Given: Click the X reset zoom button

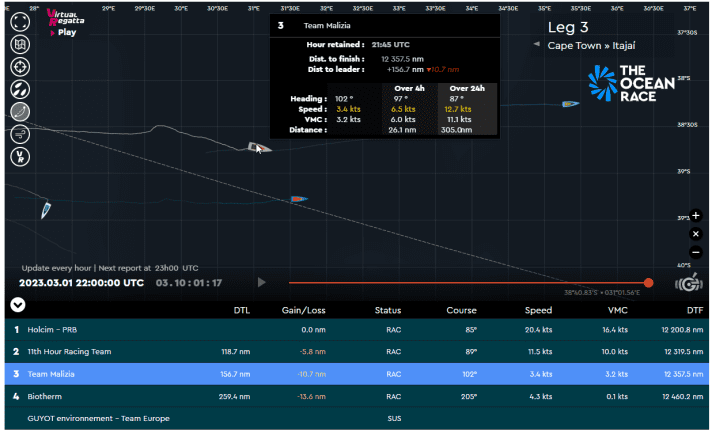Looking at the screenshot, I should (x=696, y=234).
